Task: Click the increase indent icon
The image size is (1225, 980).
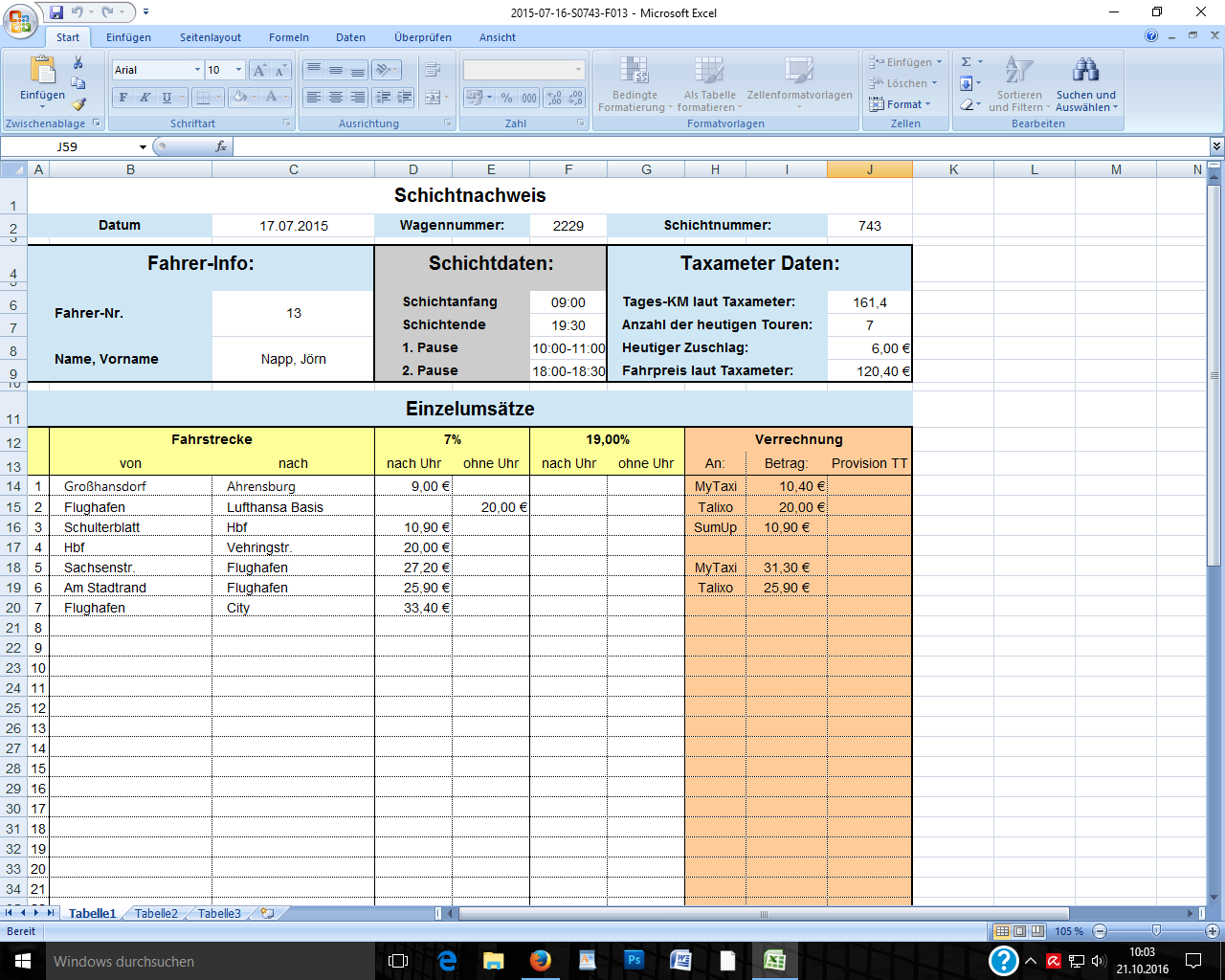Action: [404, 98]
